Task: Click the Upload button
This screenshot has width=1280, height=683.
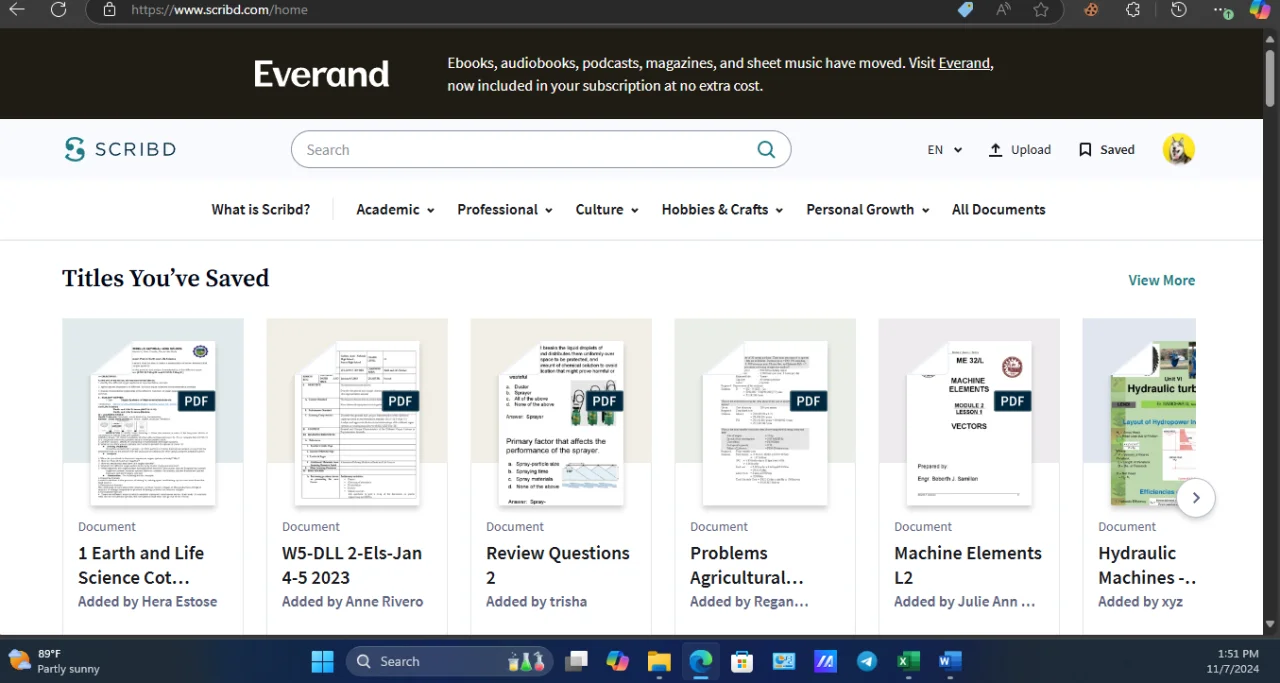Action: [1019, 150]
